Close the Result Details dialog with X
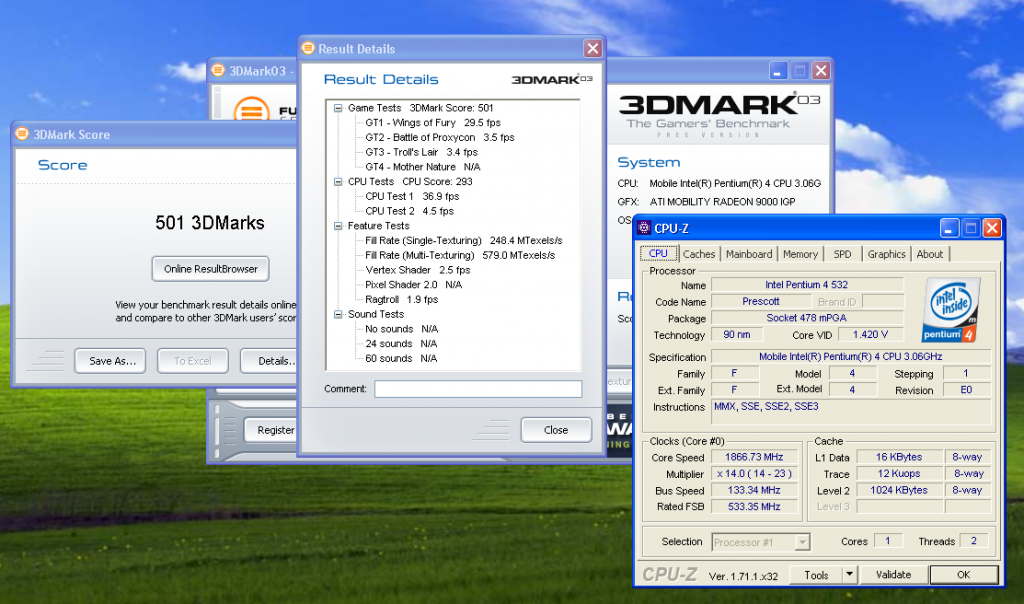 592,48
